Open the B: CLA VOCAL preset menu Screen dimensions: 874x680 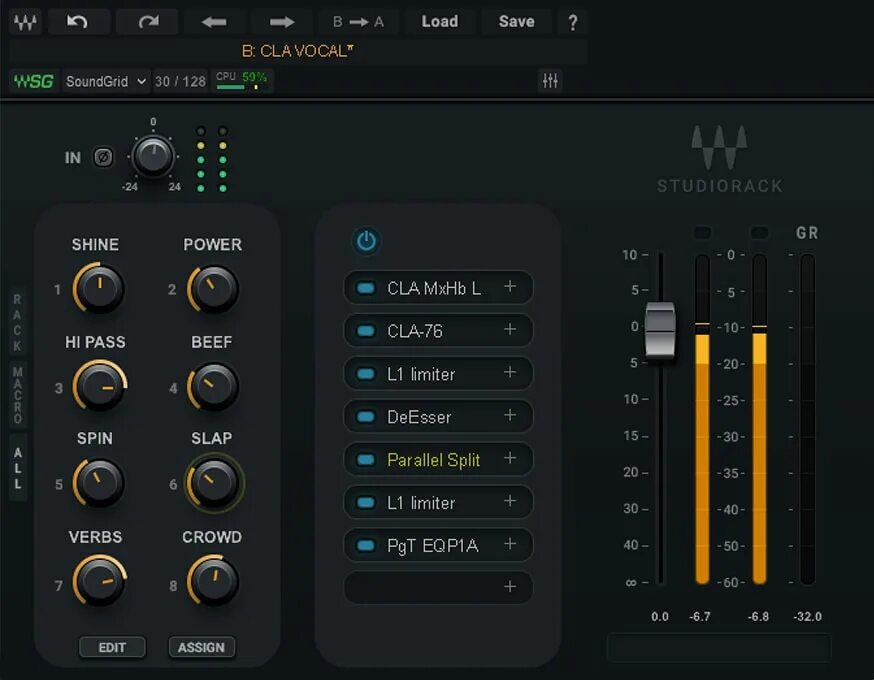(x=298, y=51)
